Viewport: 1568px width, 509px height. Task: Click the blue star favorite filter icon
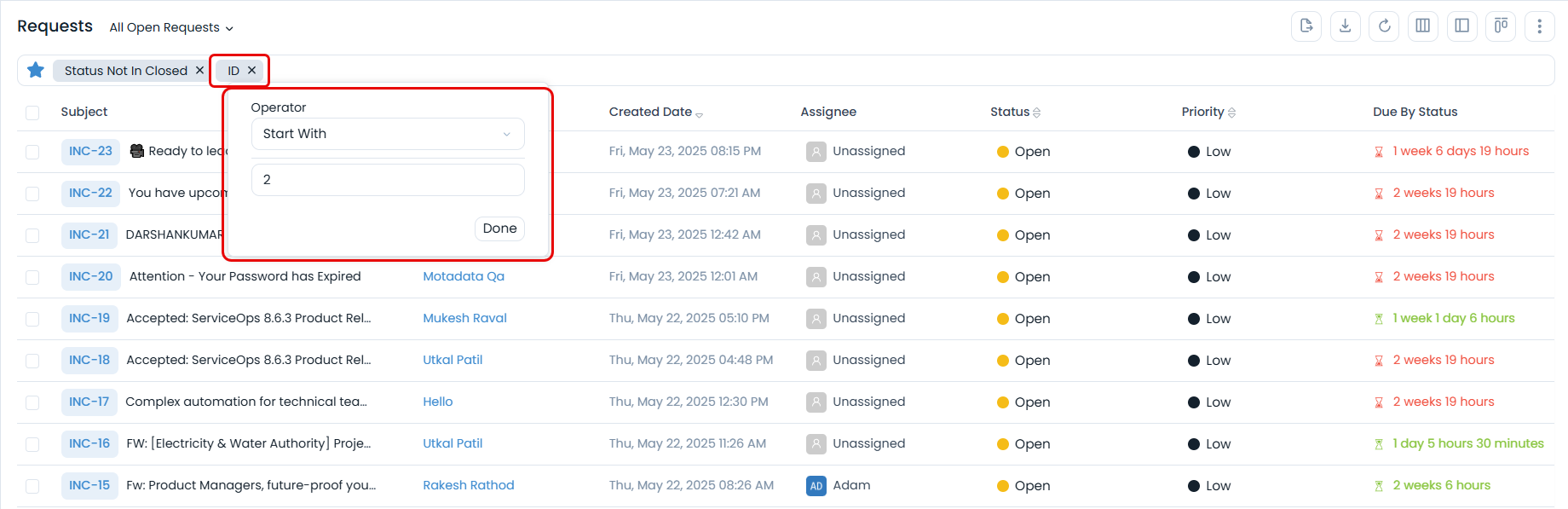tap(36, 70)
